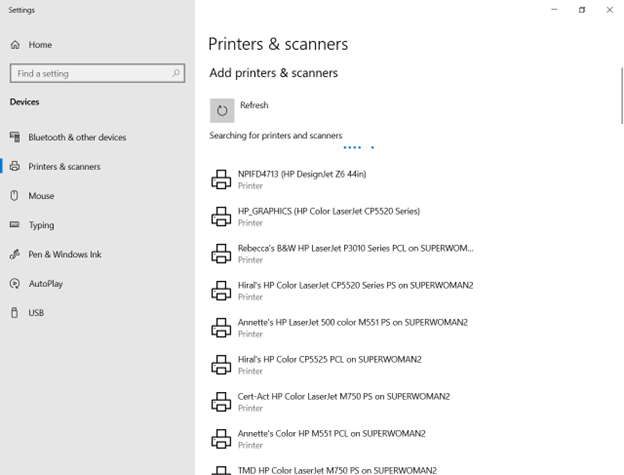The image size is (624, 475).
Task: Open Typing settings page
Action: 98,225
